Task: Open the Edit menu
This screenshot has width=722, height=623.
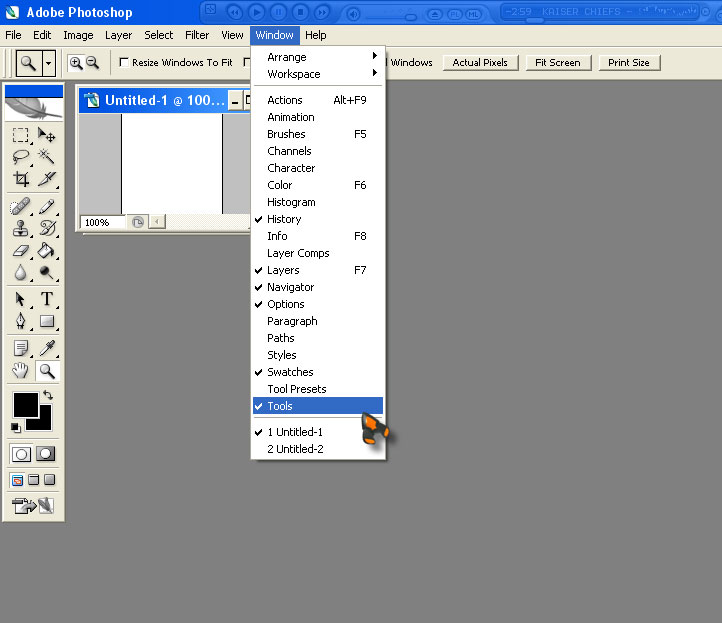Action: [42, 35]
